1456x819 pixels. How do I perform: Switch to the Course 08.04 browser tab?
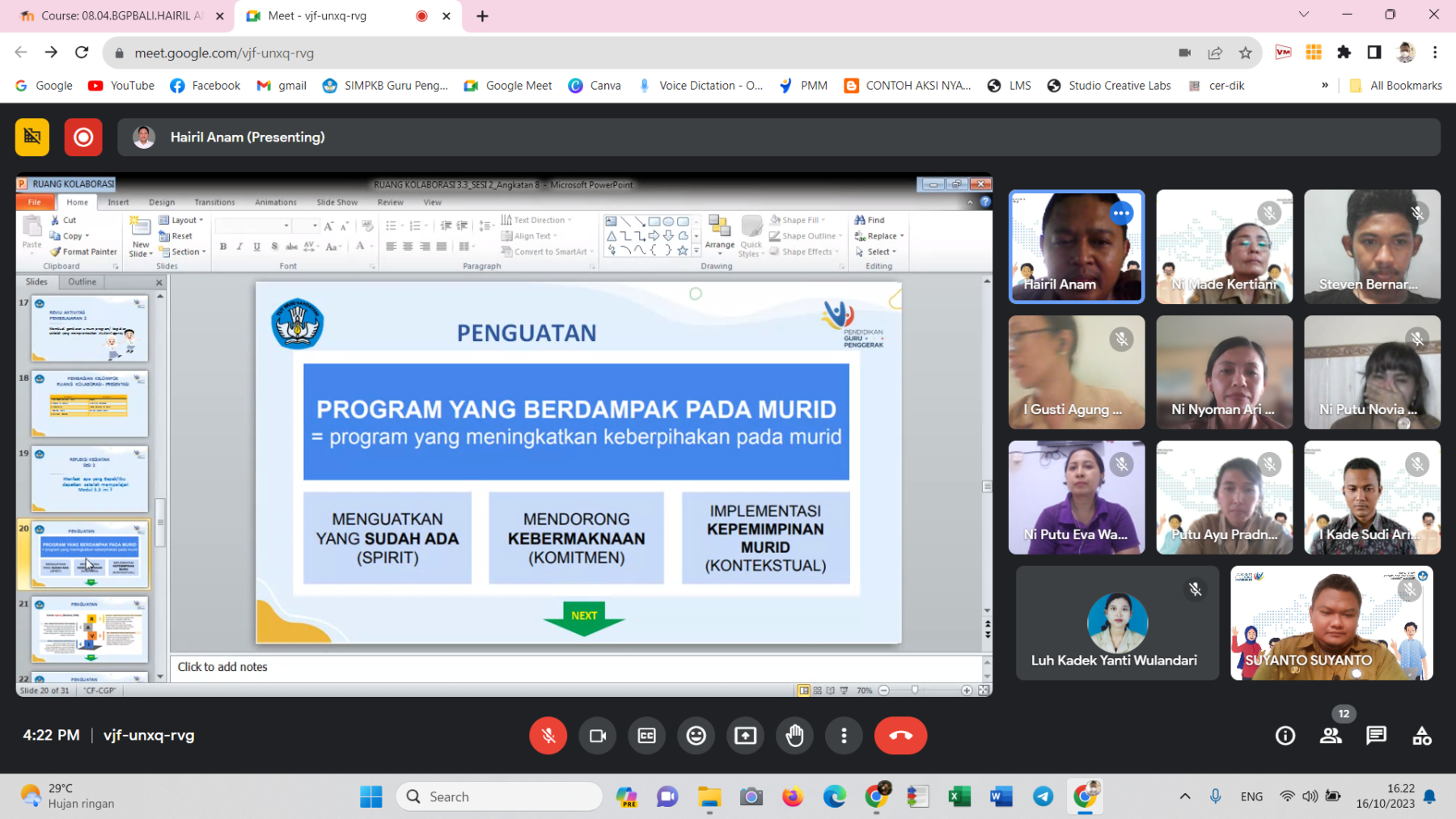(121, 15)
